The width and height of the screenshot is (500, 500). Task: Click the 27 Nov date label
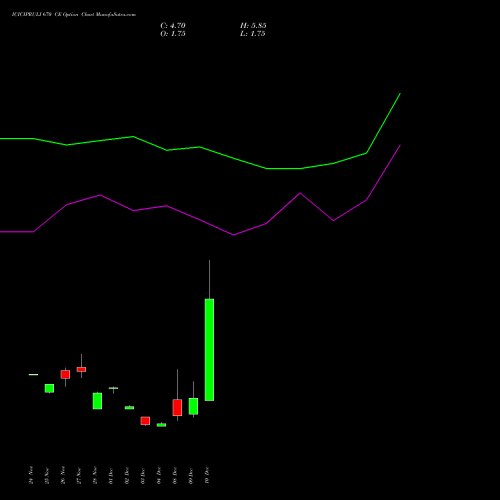tap(79, 475)
